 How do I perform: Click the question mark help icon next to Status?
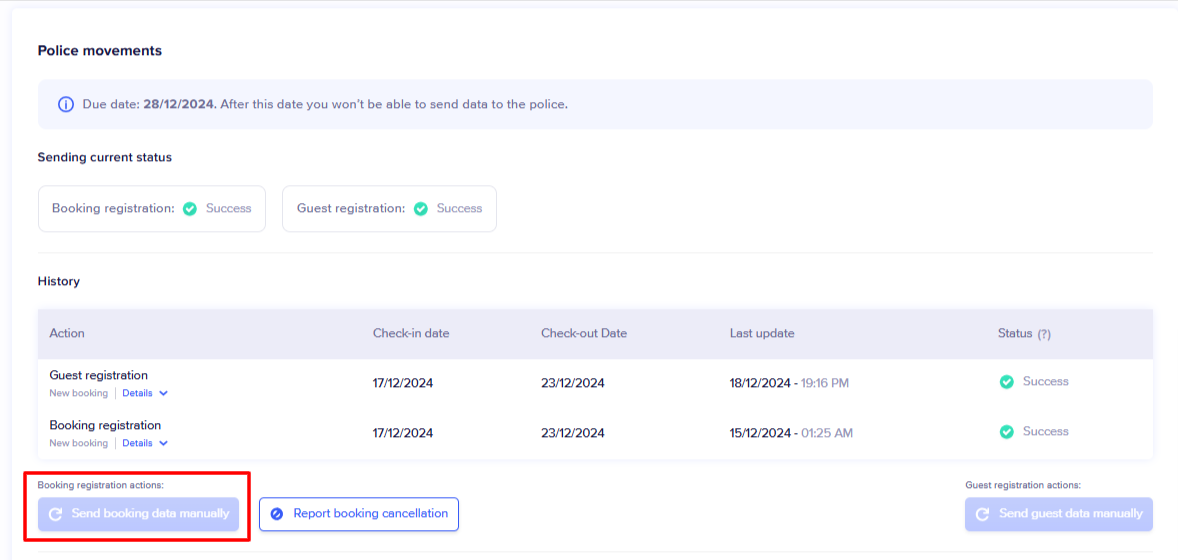pyautogui.click(x=1044, y=334)
